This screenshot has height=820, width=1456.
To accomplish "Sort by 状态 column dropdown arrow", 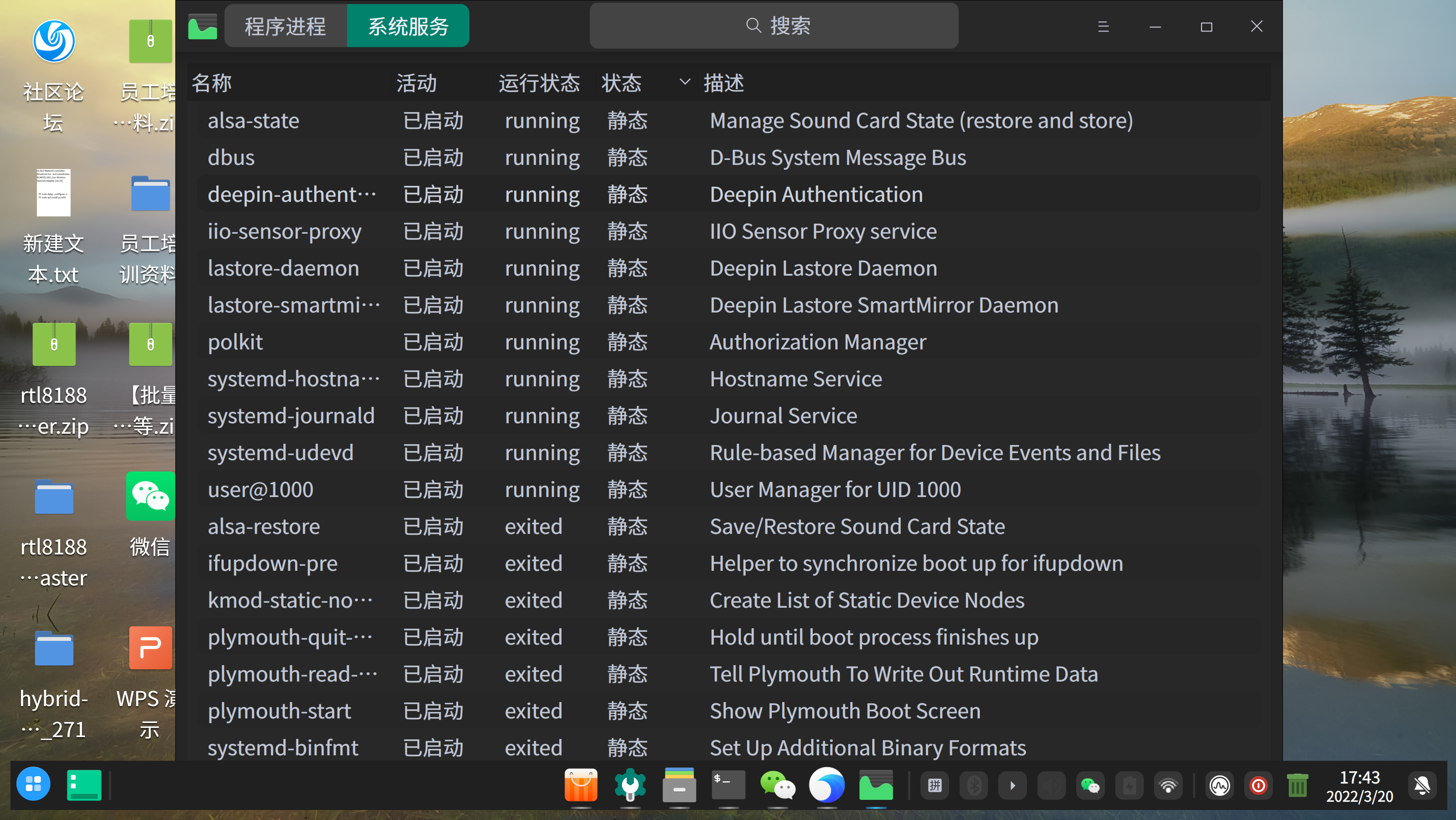I will coord(685,82).
